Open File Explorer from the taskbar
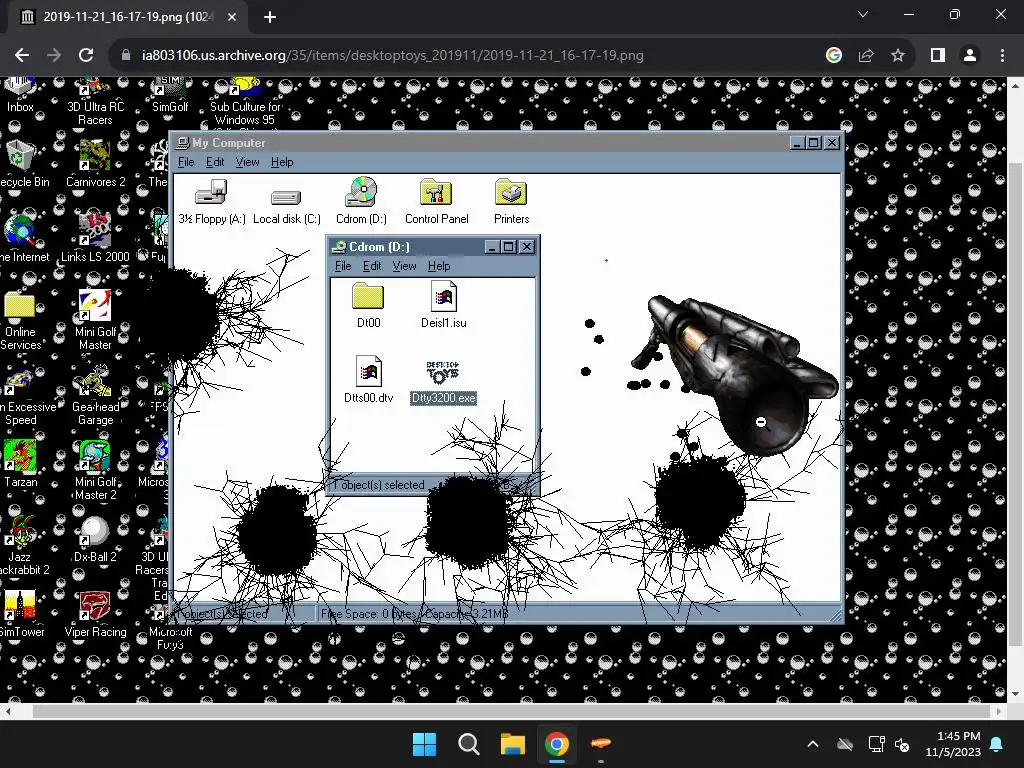Image resolution: width=1024 pixels, height=768 pixels. tap(513, 744)
